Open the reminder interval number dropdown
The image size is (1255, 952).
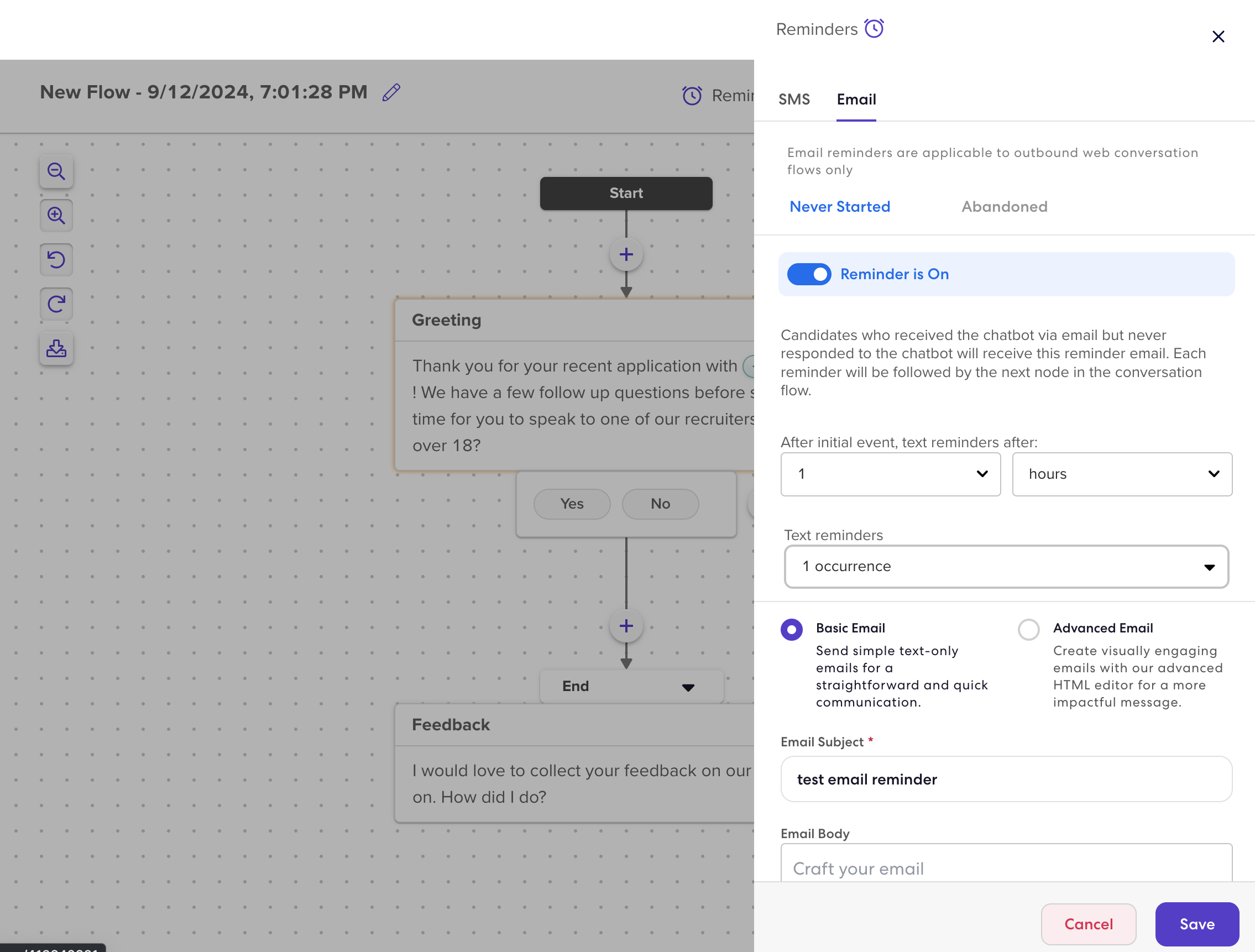point(890,474)
